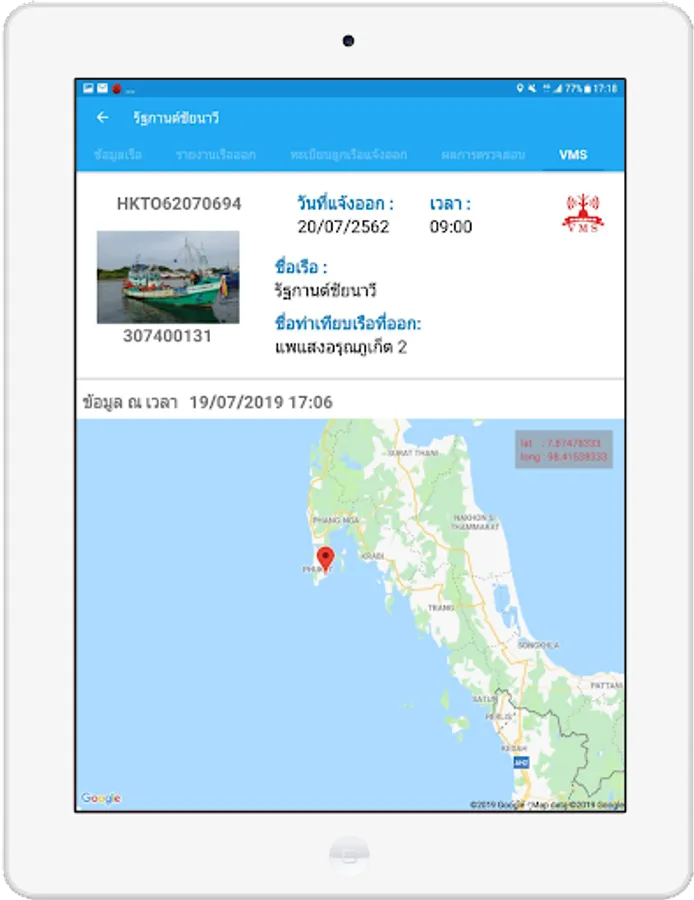Open the red VMS anchor logo
694x900 pixels.
pos(583,213)
